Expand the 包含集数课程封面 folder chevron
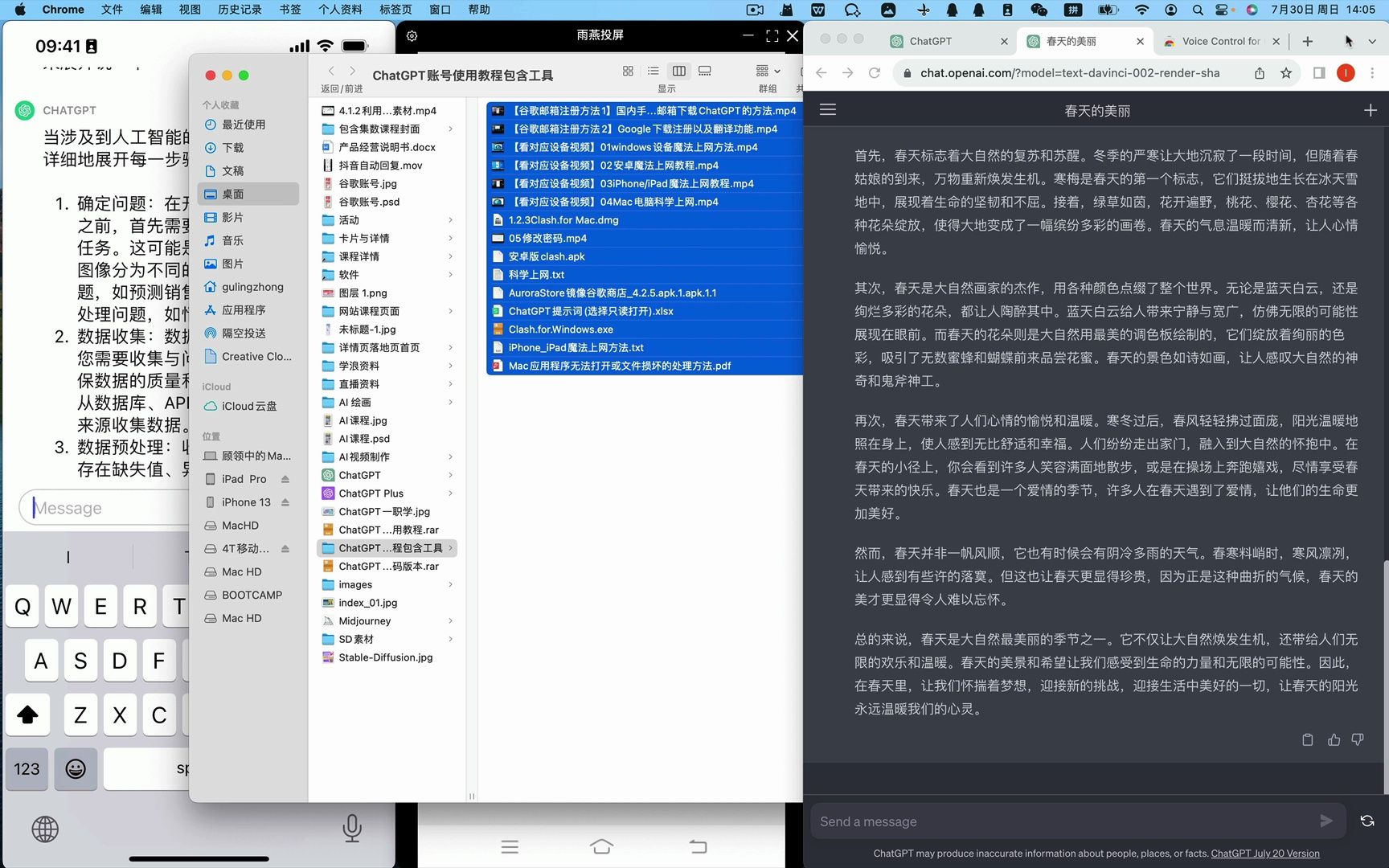 [x=450, y=129]
